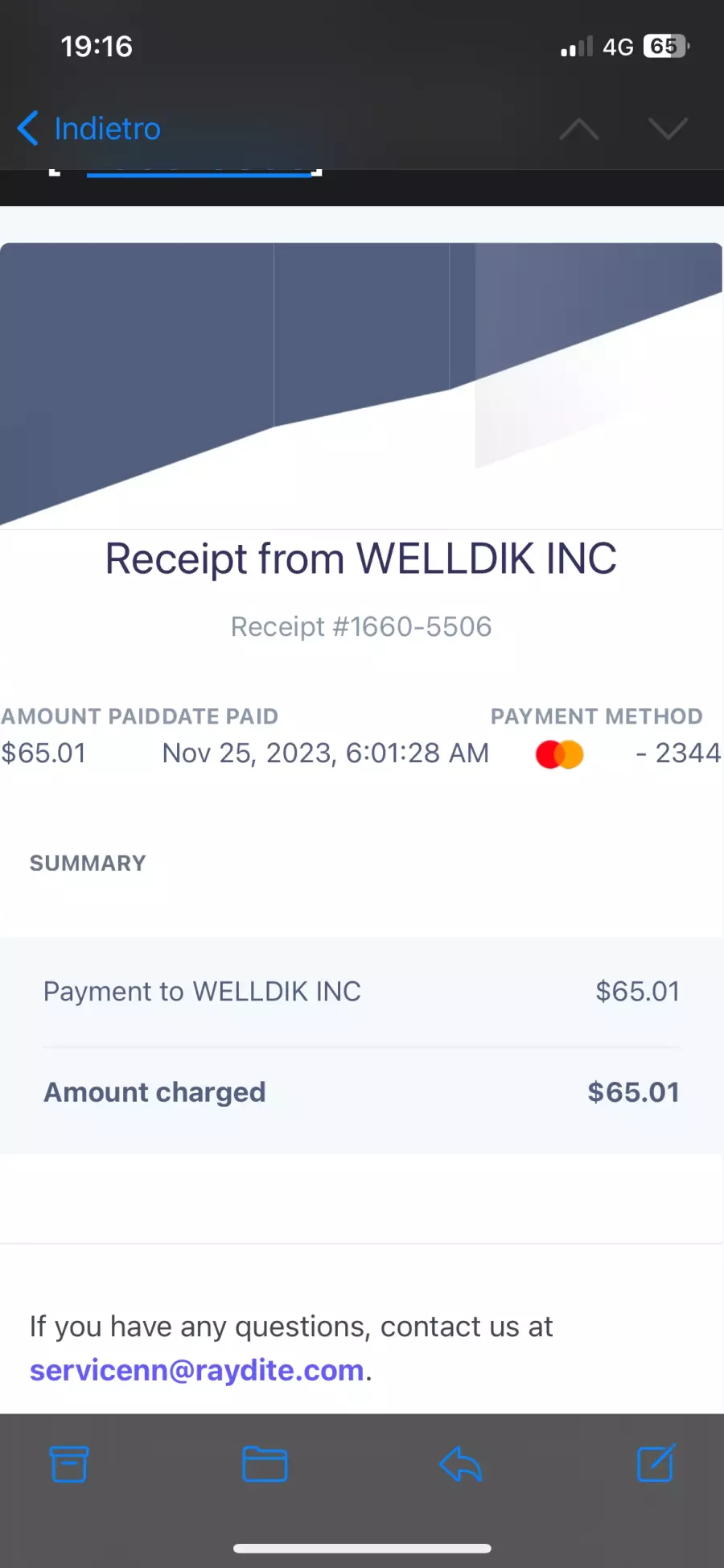The width and height of the screenshot is (724, 1568).
Task: Tap the Receipt from WELLDIK INC heading
Action: [x=361, y=559]
